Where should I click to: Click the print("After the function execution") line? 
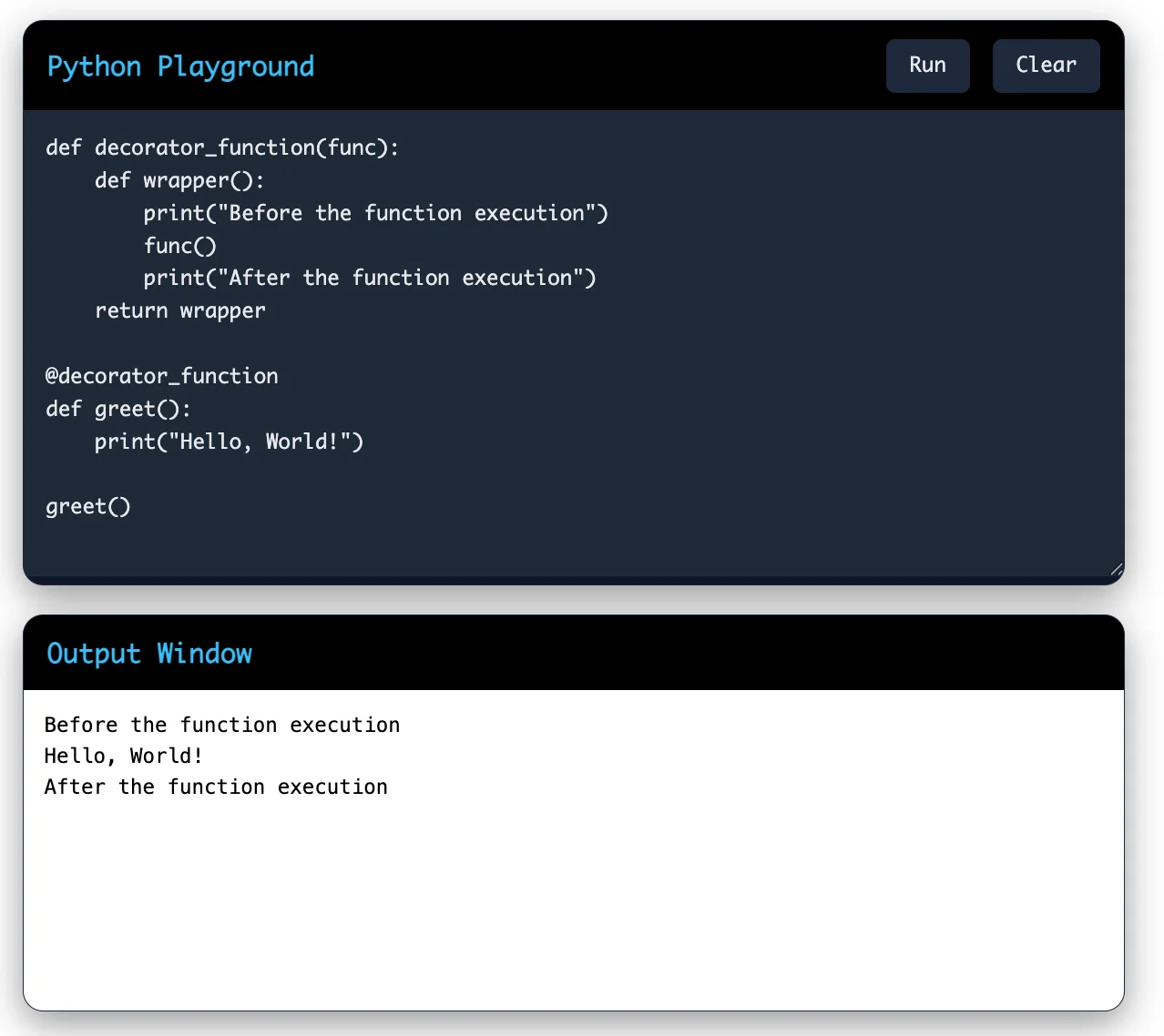[x=369, y=278]
